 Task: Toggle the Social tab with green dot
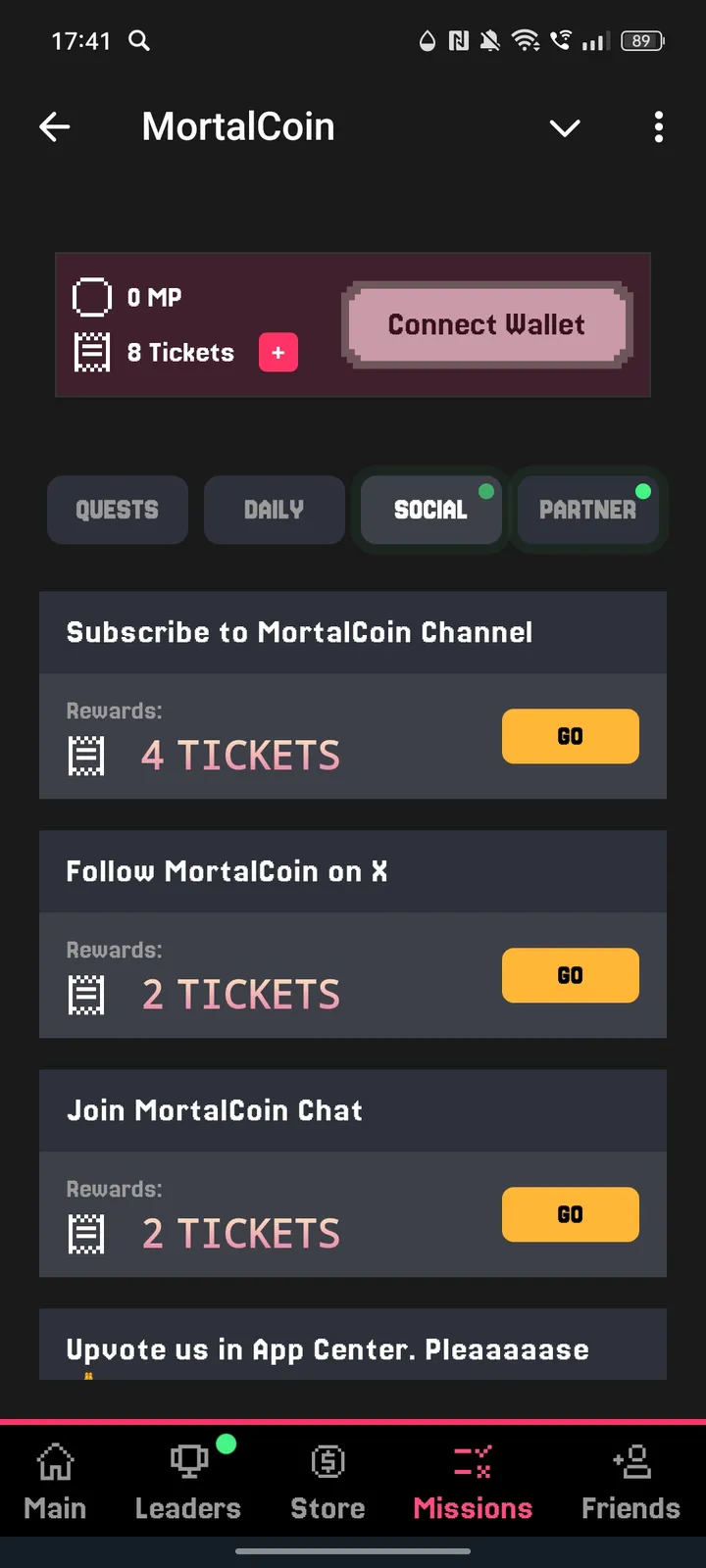[x=430, y=510]
